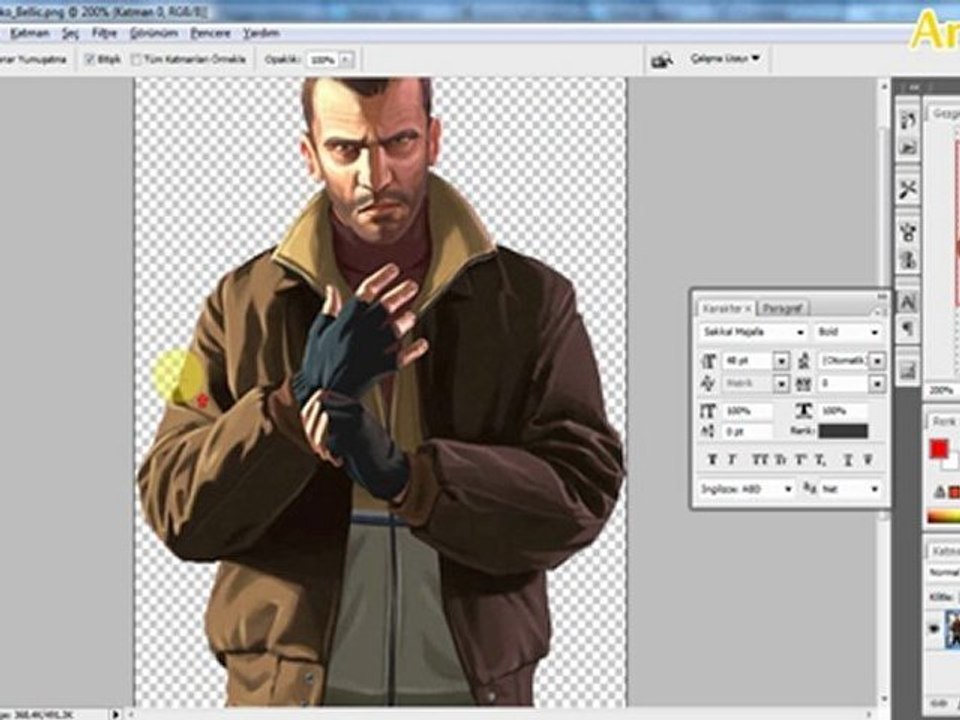Viewport: 960px width, 720px height.
Task: Open the Paragraph panel dock icon
Action: 907,329
